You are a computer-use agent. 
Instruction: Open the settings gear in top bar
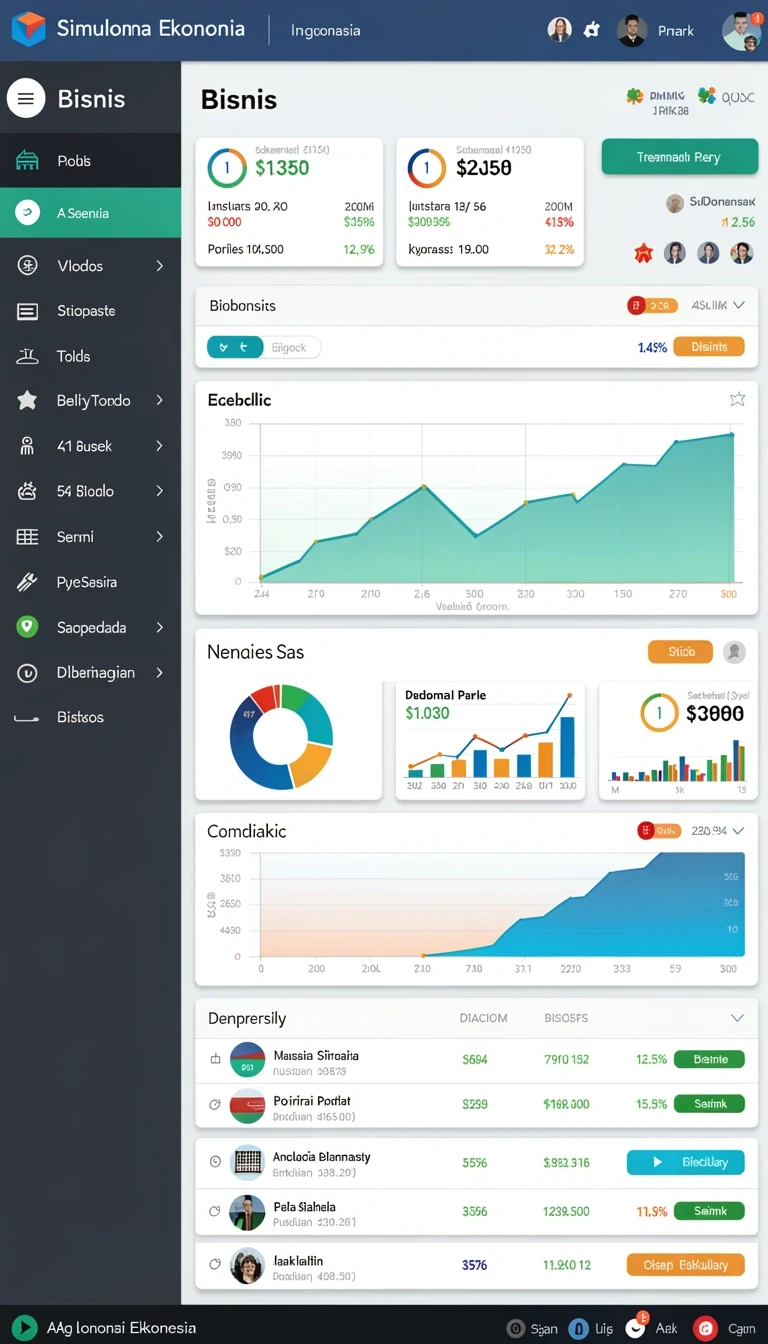click(592, 30)
